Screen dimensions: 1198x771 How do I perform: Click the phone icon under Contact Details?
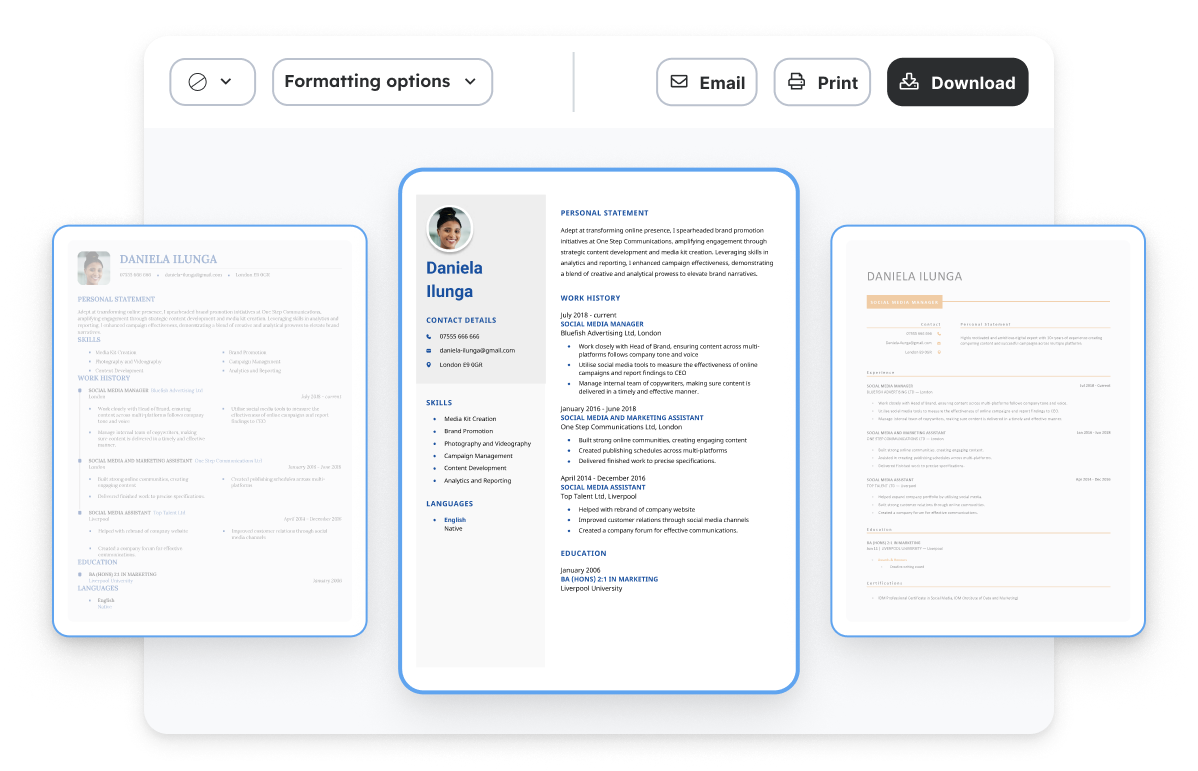(429, 336)
